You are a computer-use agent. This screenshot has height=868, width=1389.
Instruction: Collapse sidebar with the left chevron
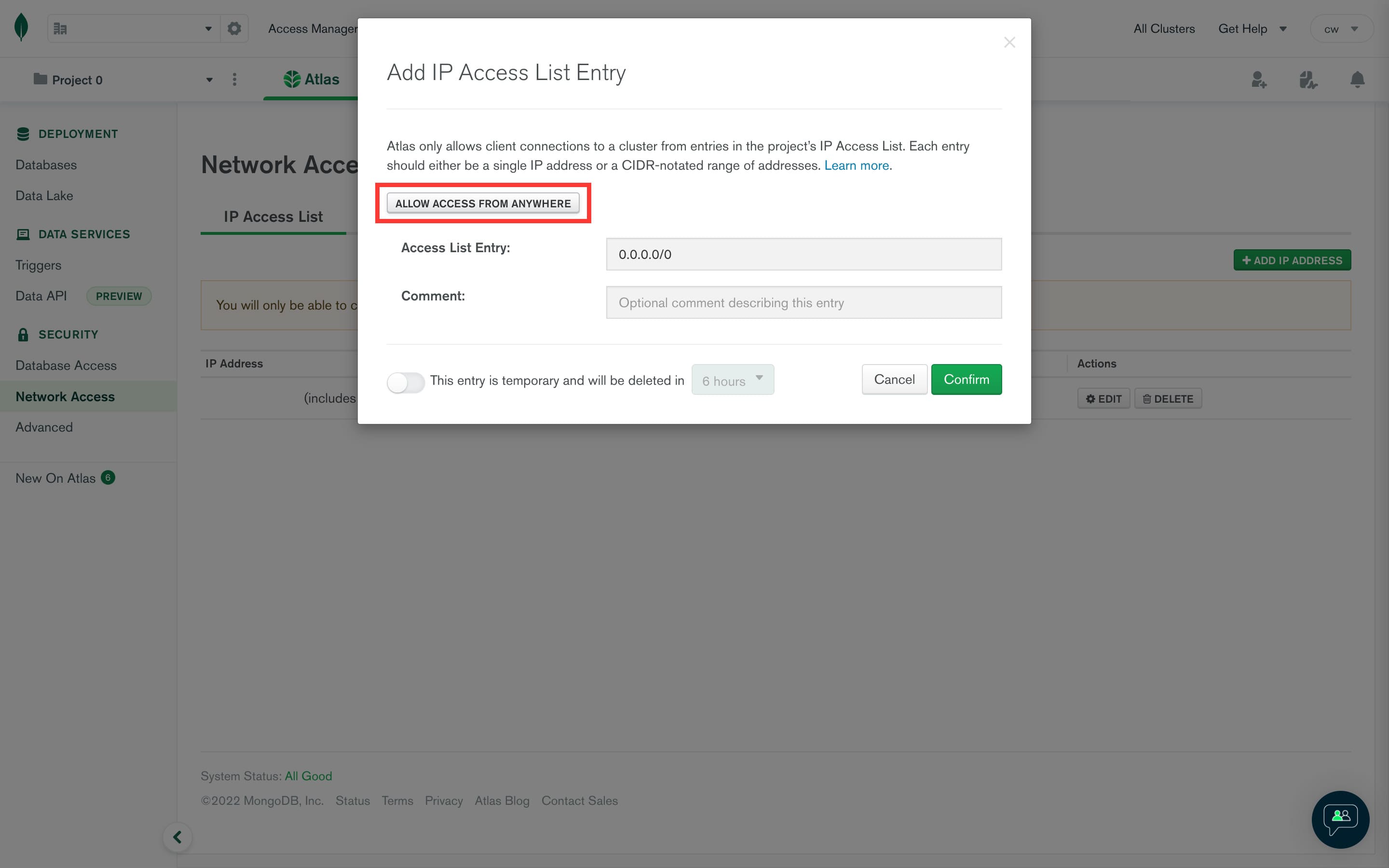tap(177, 837)
